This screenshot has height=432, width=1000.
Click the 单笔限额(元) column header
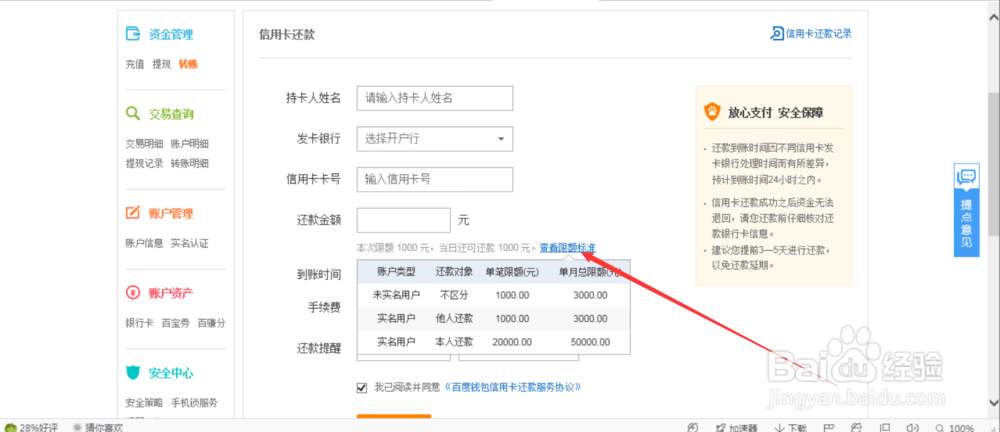[x=513, y=272]
